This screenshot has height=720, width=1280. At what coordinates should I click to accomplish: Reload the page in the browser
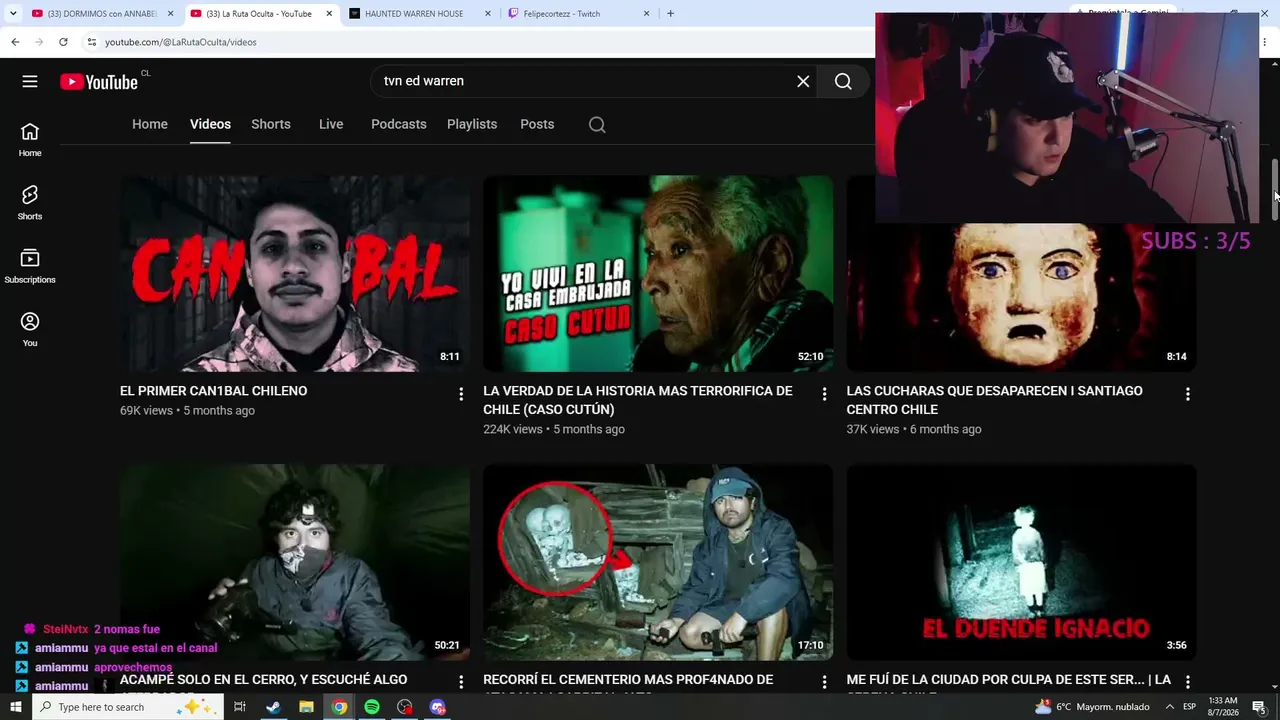click(63, 42)
